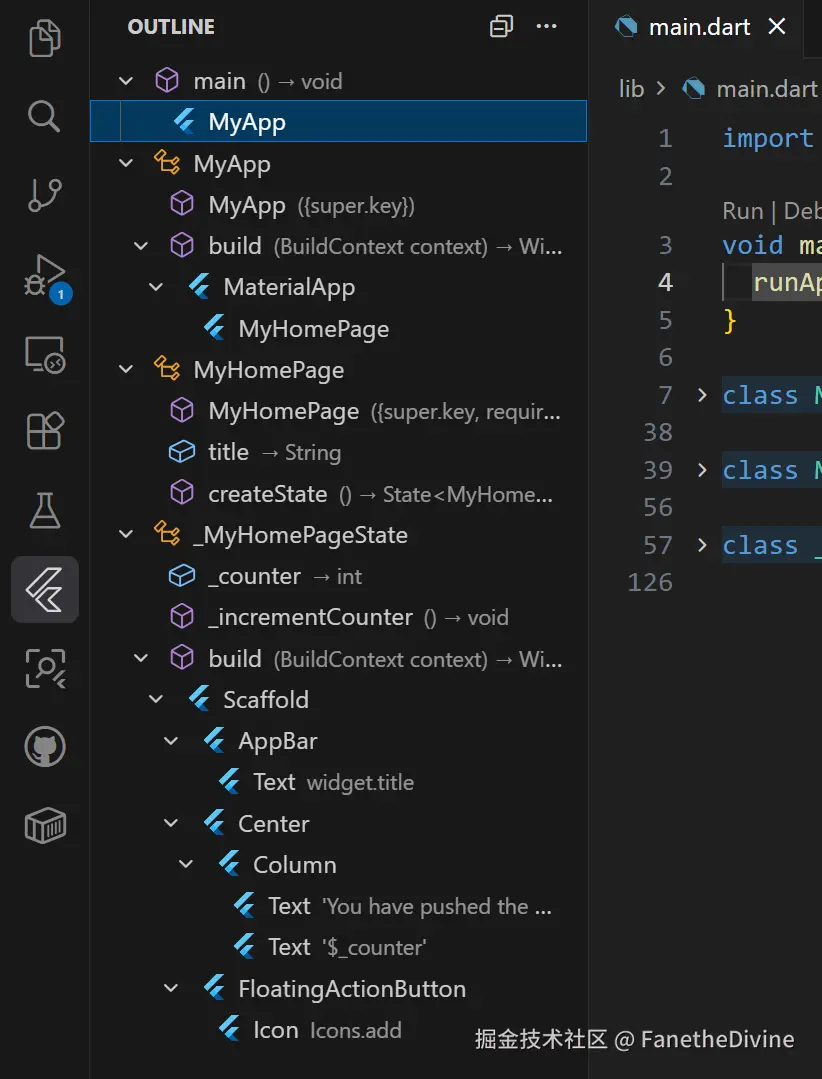Viewport: 822px width, 1079px height.
Task: Open the Testing flask view
Action: [44, 511]
